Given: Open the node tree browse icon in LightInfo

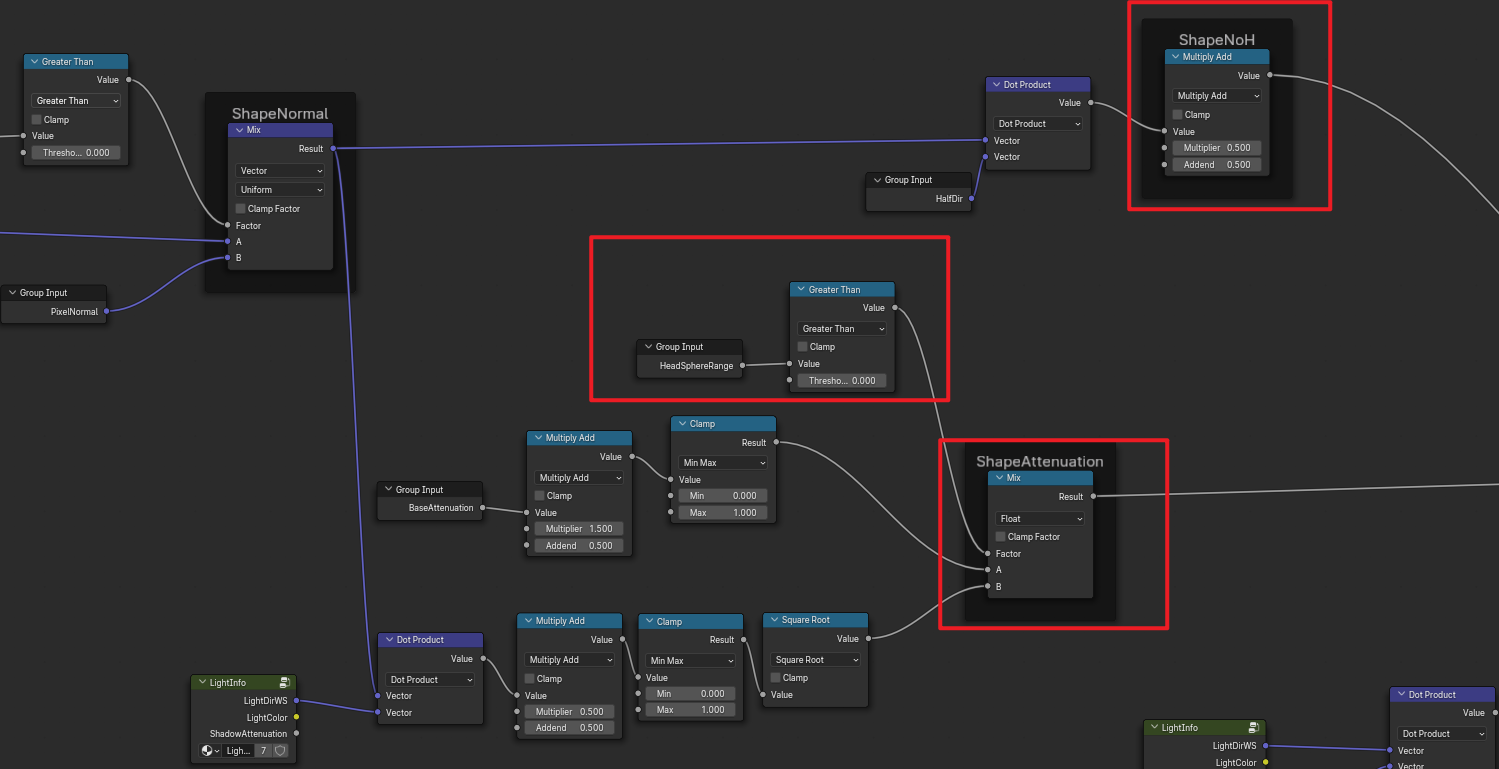Looking at the screenshot, I should point(210,750).
